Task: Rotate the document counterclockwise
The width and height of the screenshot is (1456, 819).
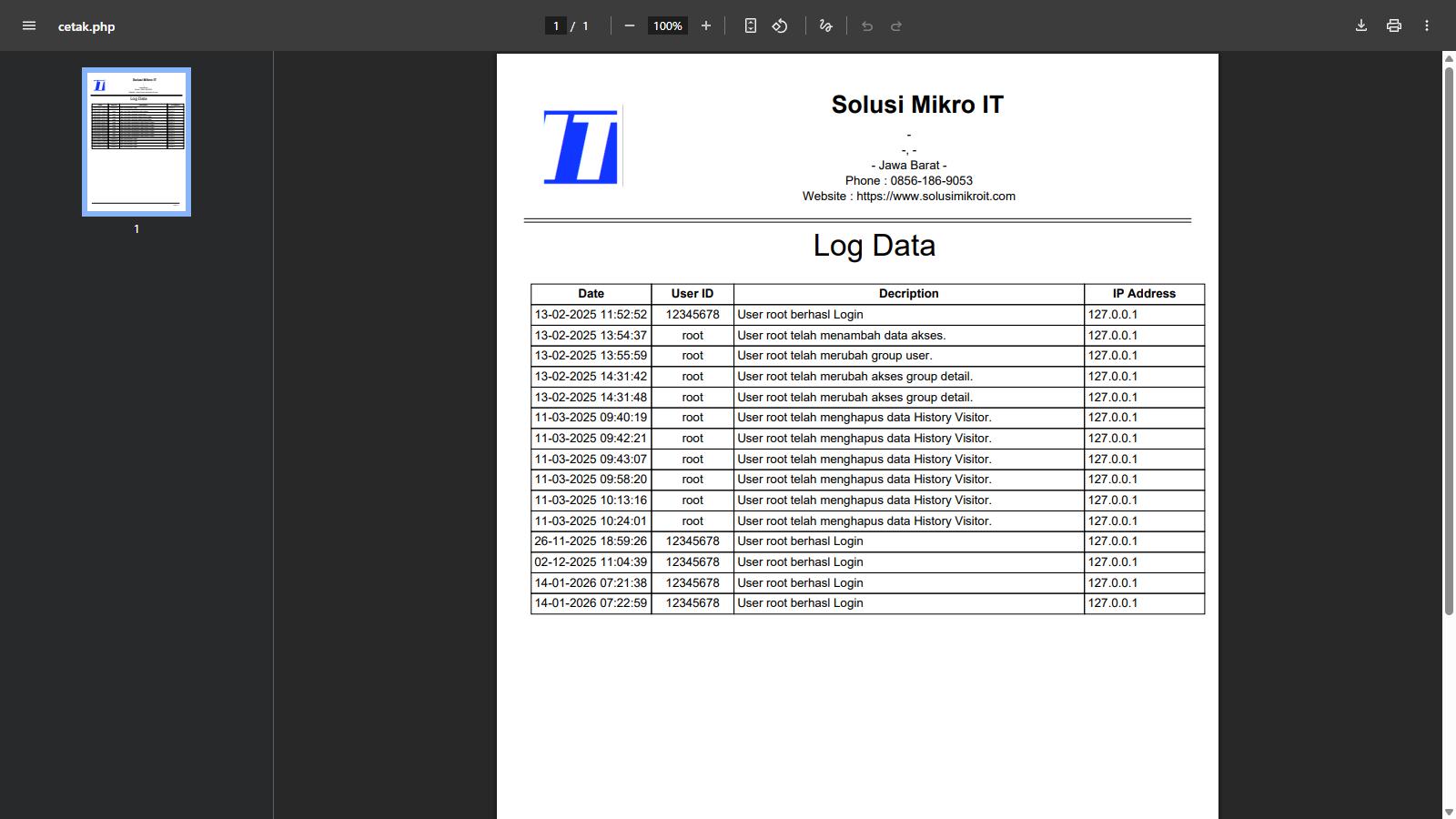Action: pos(780,25)
